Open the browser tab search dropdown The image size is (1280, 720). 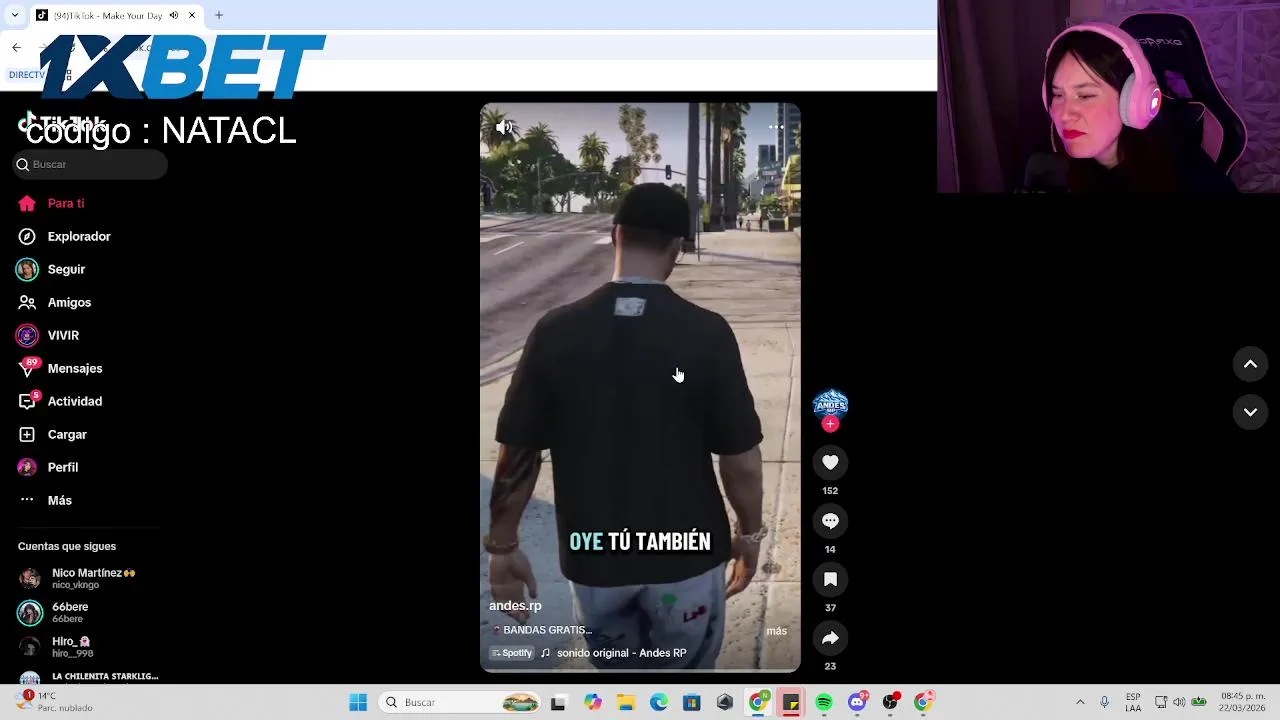point(14,15)
